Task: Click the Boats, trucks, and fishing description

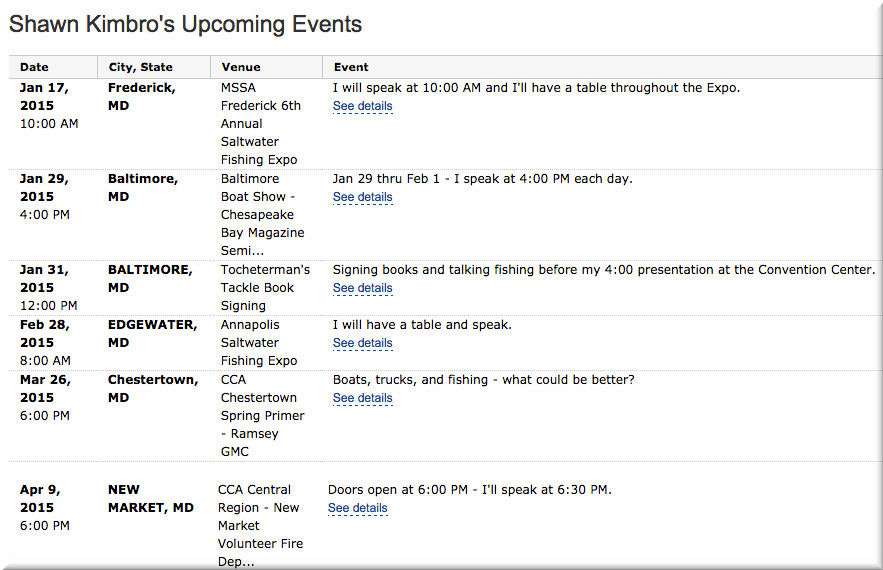Action: pyautogui.click(x=483, y=380)
